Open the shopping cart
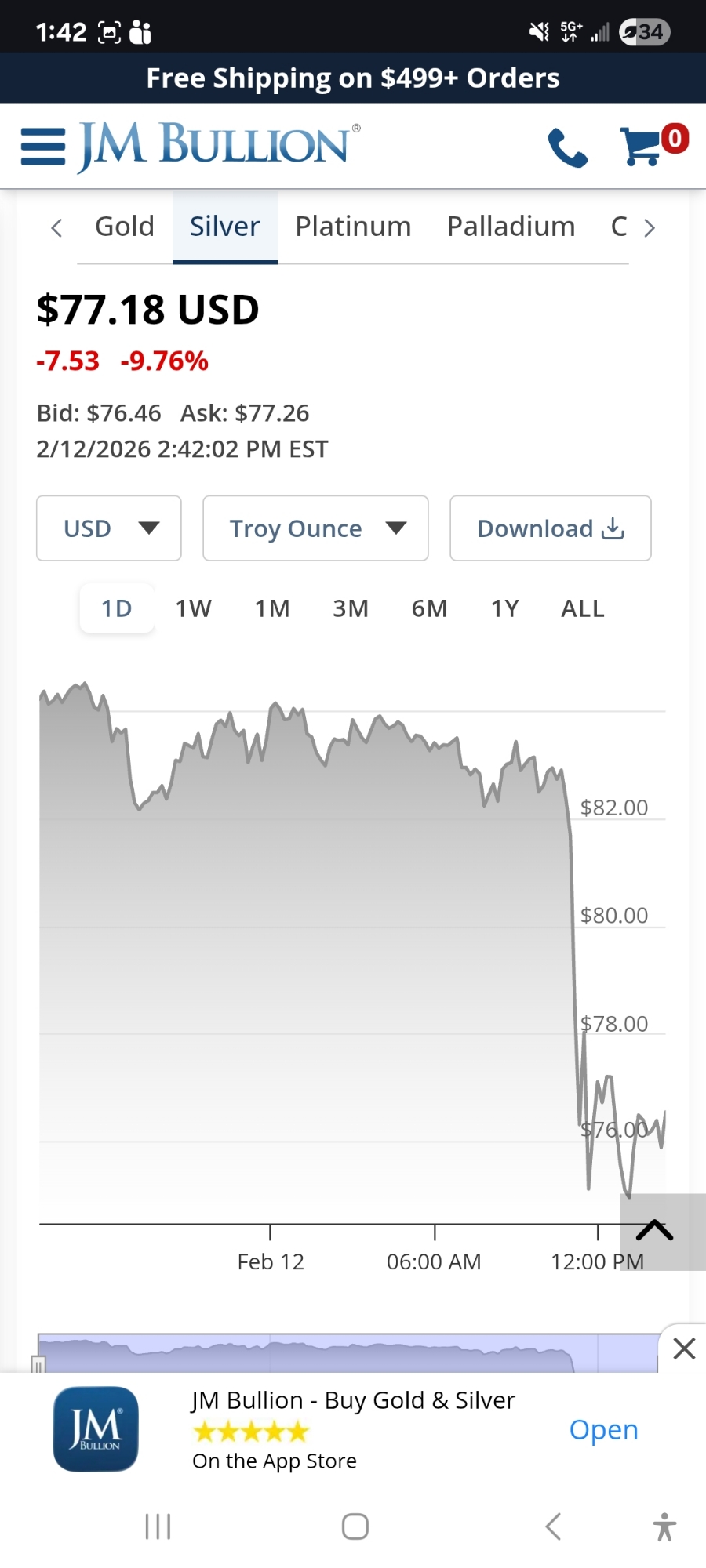The image size is (706, 1568). point(645,147)
